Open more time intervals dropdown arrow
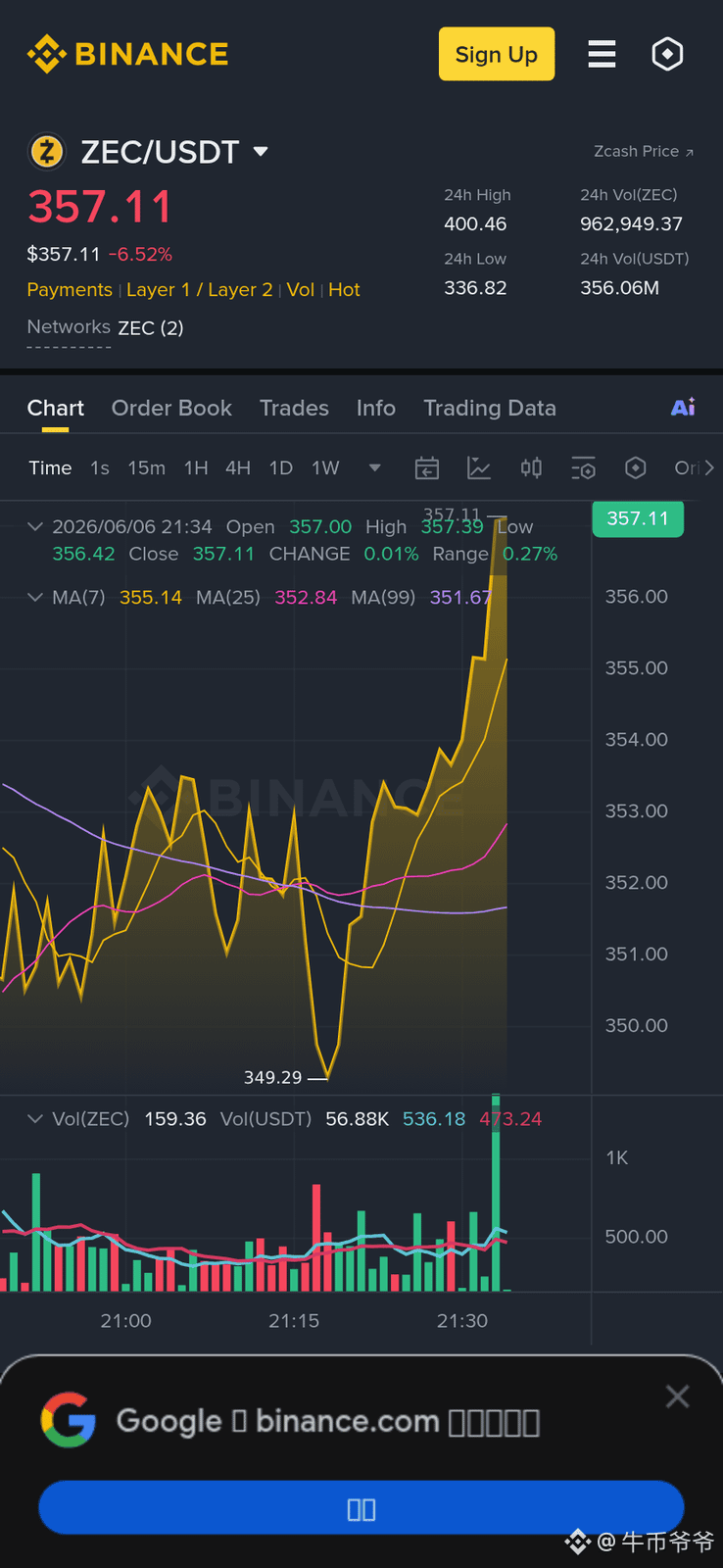Image resolution: width=723 pixels, height=1568 pixels. click(x=374, y=468)
